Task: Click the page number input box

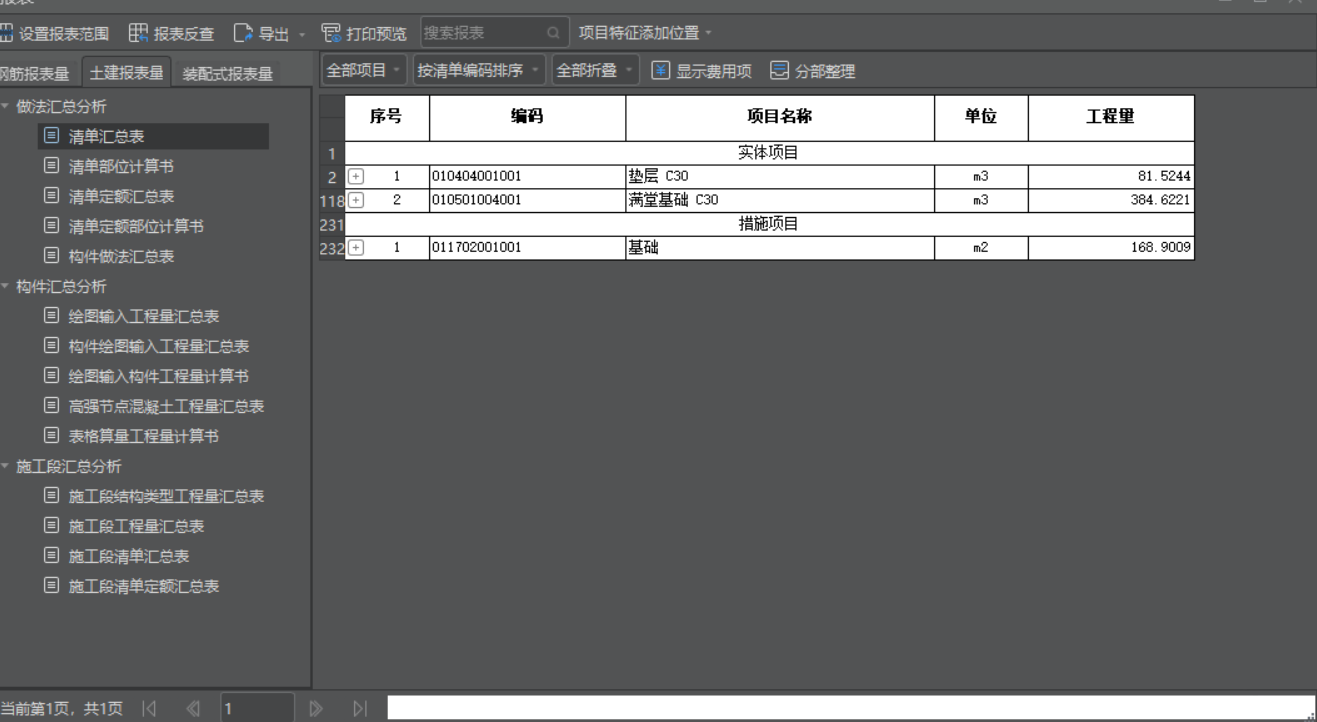Action: point(258,709)
